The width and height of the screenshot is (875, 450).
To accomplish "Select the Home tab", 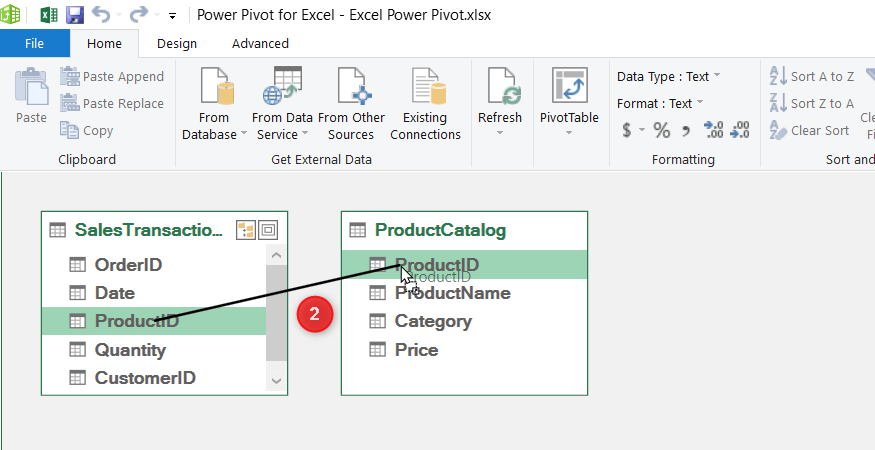I will tap(104, 44).
